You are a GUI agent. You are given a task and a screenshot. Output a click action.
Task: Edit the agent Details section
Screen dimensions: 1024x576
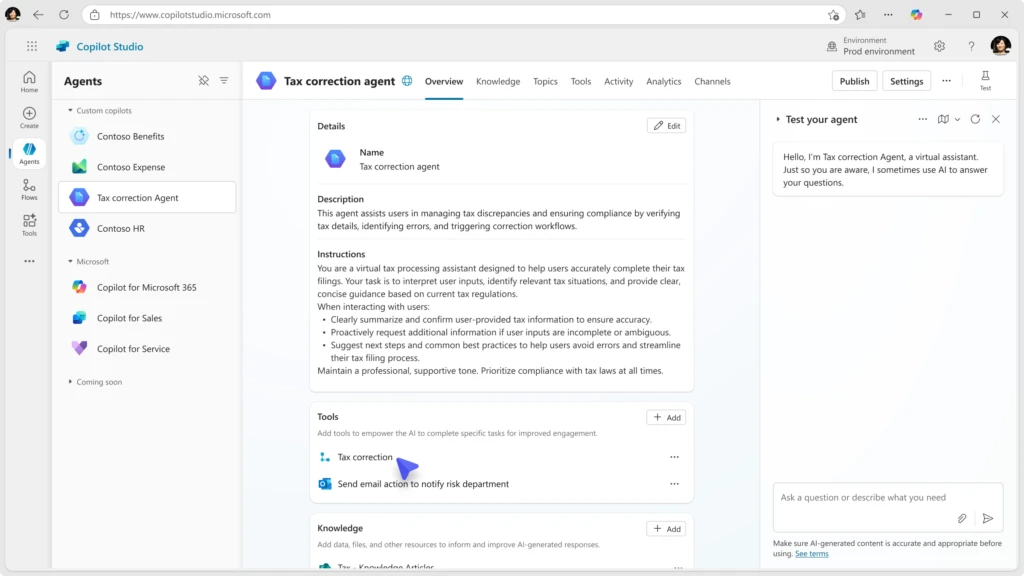tap(664, 125)
